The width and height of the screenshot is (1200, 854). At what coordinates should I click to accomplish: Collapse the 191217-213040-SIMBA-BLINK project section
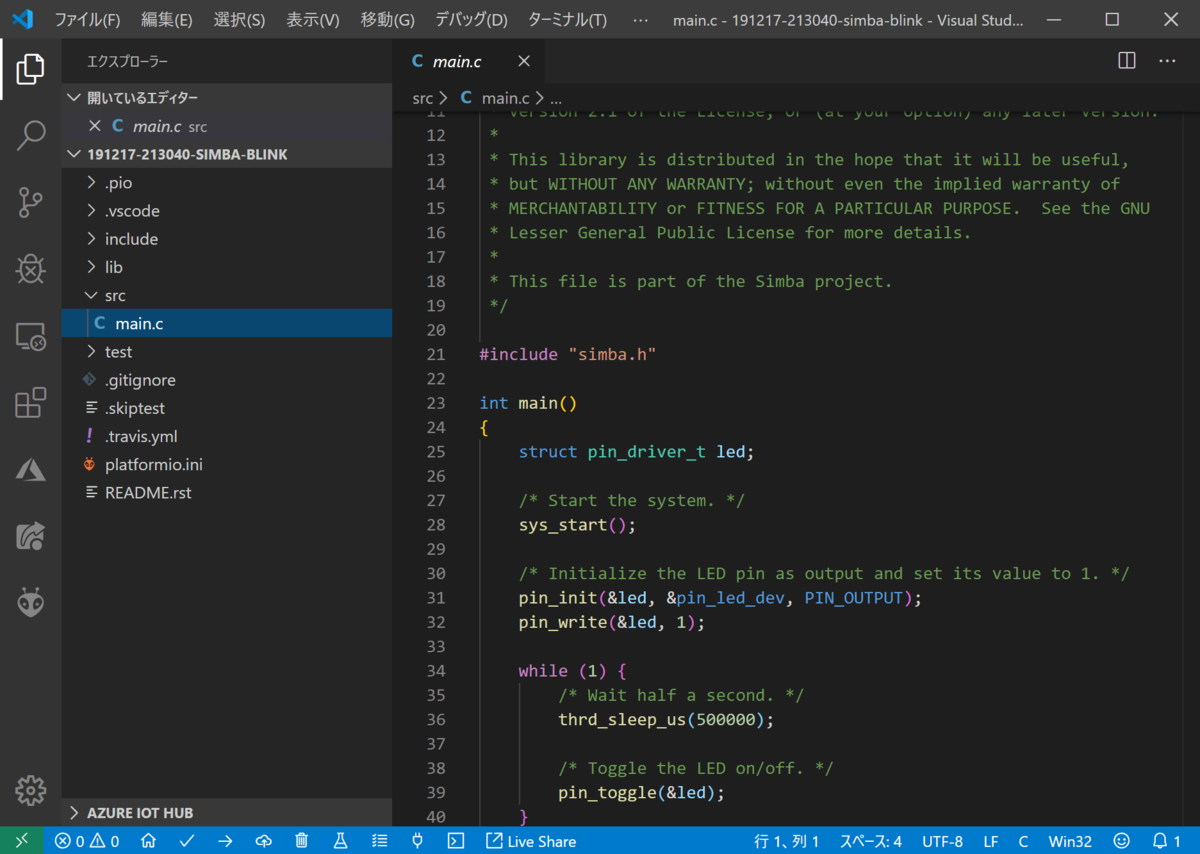(x=226, y=154)
